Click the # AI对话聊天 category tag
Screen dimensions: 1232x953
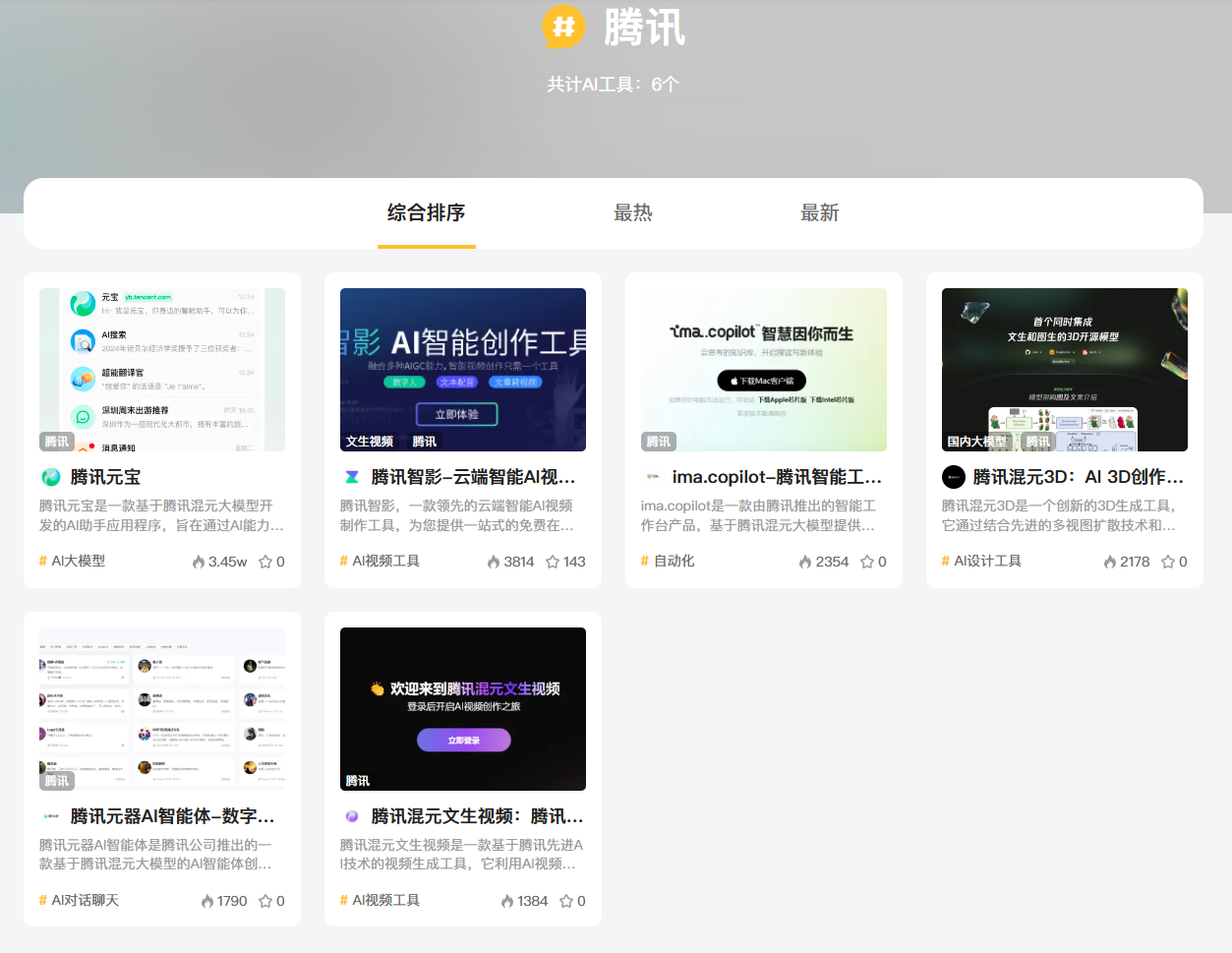click(x=79, y=900)
